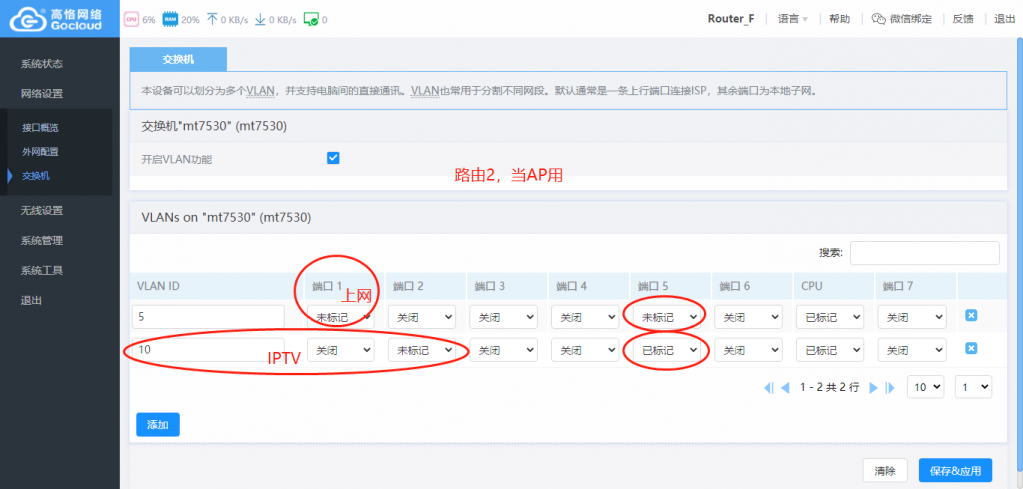Open 端口 2 dropdown for VLAN 10
Image resolution: width=1023 pixels, height=489 pixels.
(421, 349)
